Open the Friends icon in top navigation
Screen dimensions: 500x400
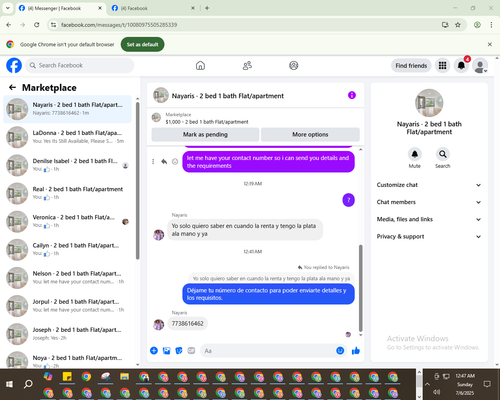(x=247, y=65)
